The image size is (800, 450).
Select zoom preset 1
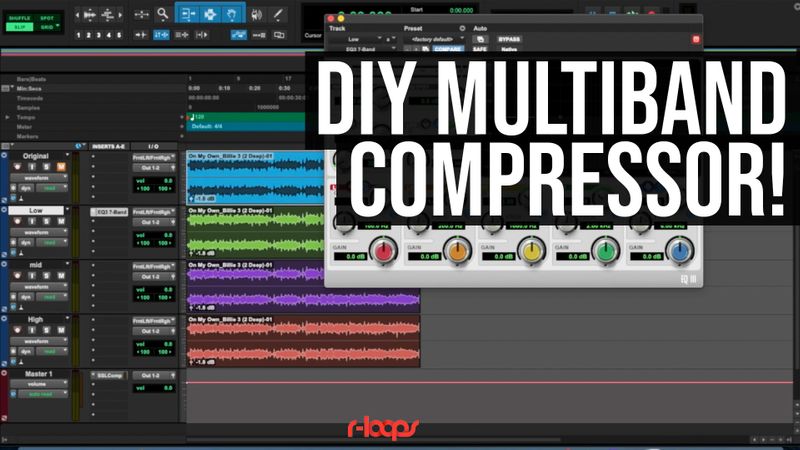pos(78,35)
